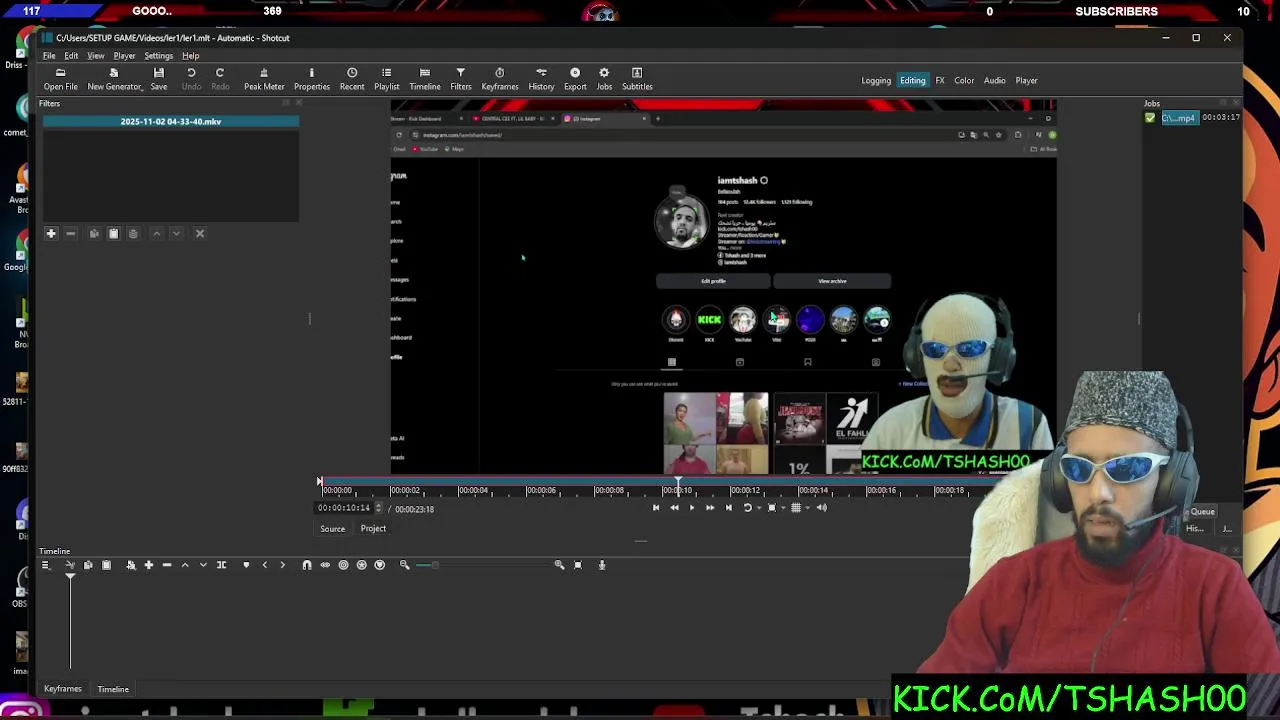Click the current timecode field 00:00:10:14

pyautogui.click(x=344, y=508)
